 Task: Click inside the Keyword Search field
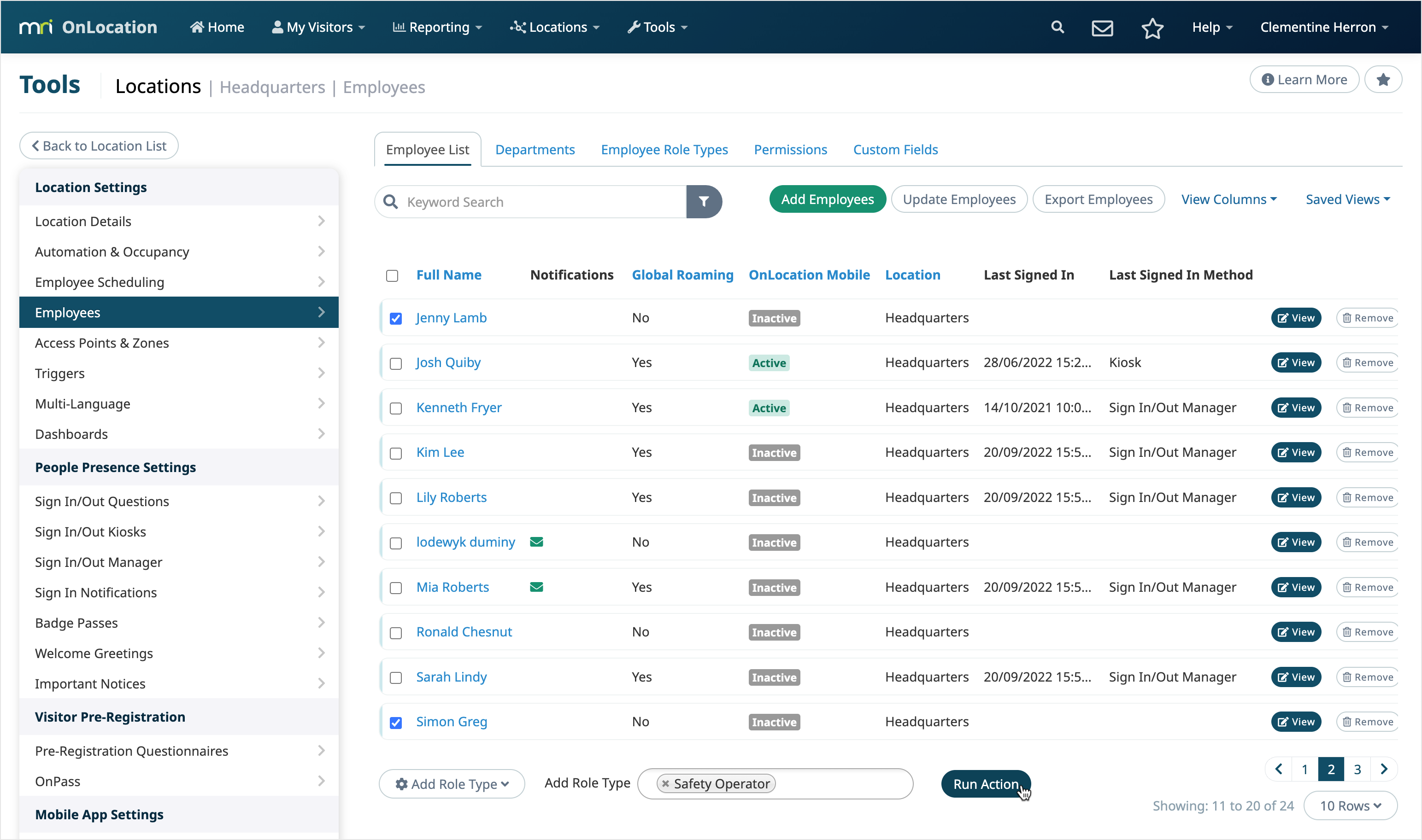tap(538, 202)
